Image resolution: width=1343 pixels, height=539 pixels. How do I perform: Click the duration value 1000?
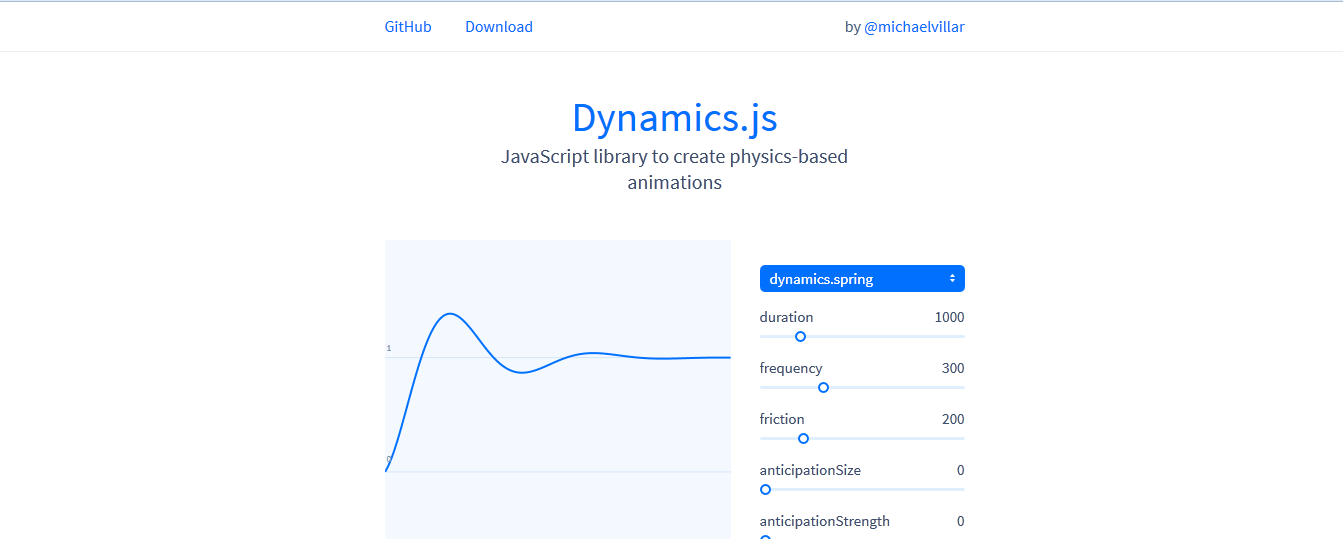949,317
